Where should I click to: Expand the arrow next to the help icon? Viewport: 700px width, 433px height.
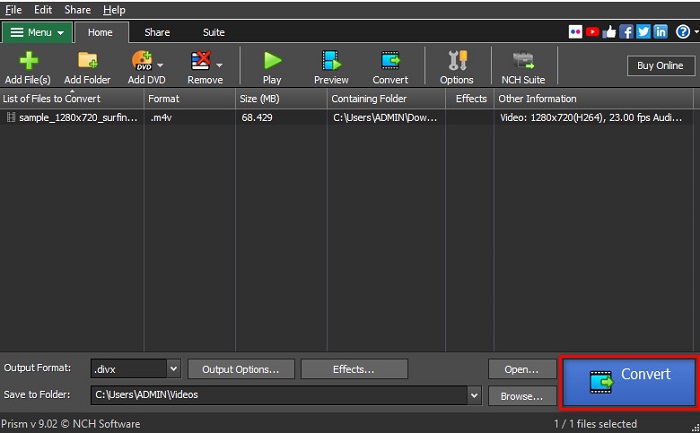point(696,32)
